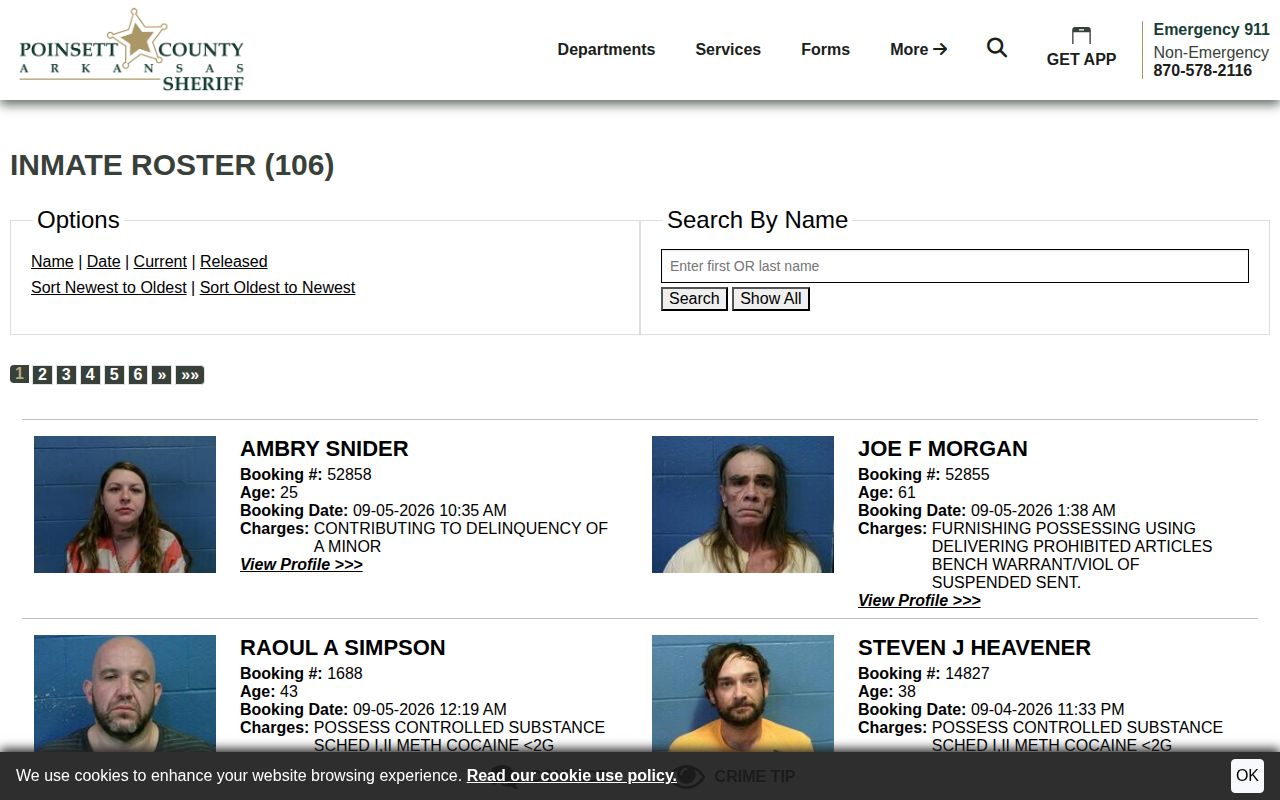Click the Show All button
The image size is (1280, 800).
pos(770,299)
